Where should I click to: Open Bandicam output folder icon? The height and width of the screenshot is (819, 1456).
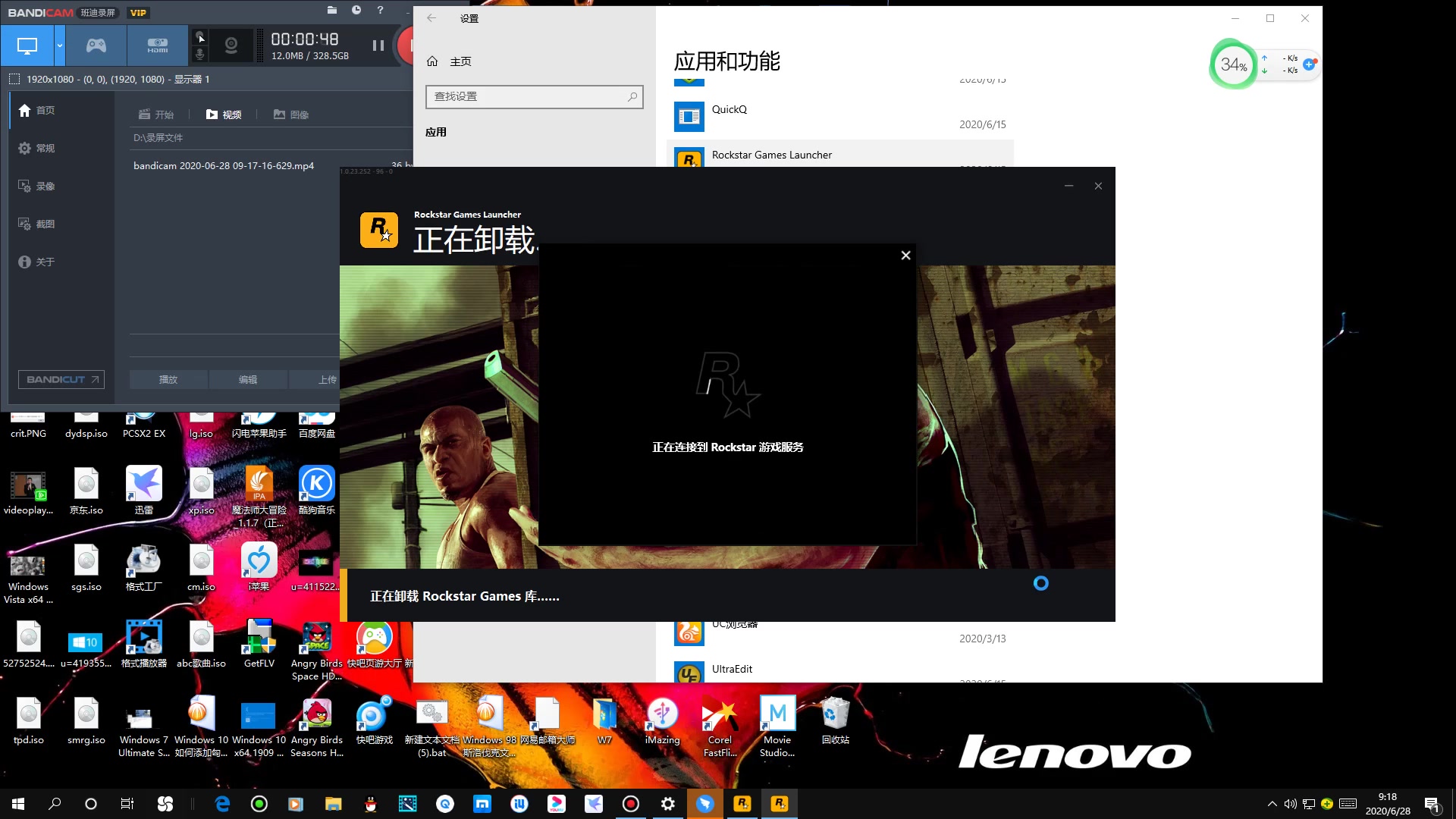[x=331, y=11]
